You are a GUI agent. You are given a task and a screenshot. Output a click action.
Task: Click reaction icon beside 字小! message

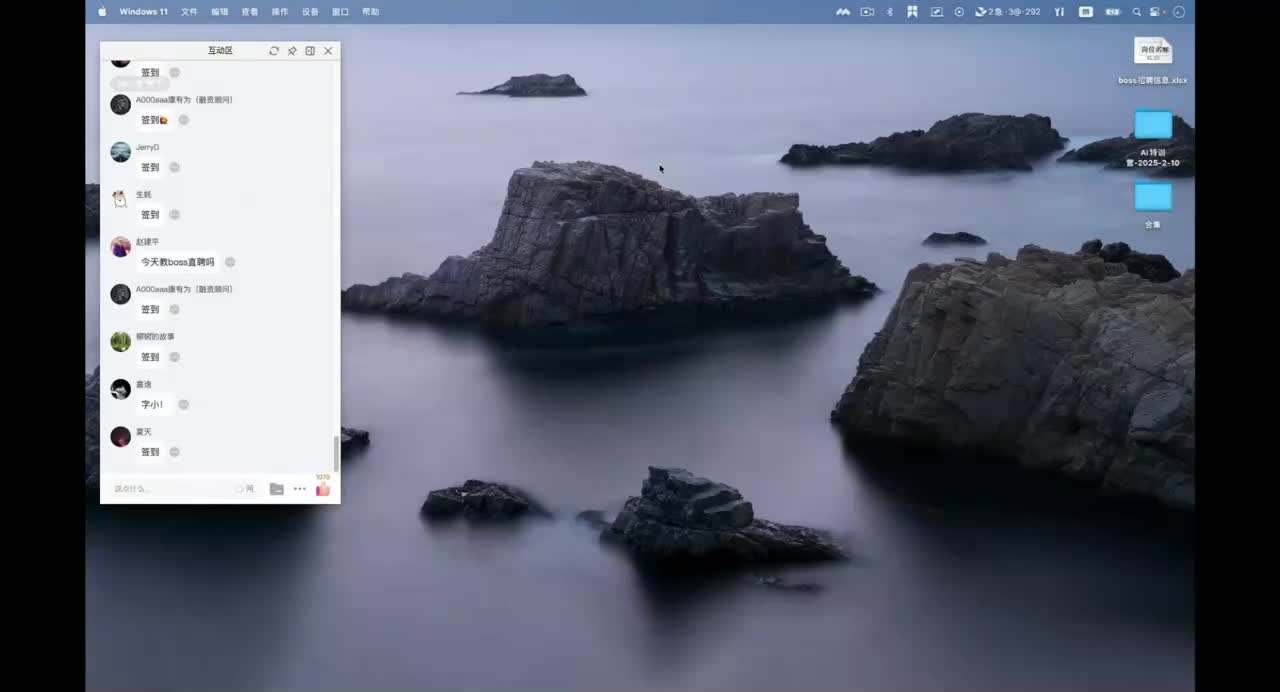[183, 405]
